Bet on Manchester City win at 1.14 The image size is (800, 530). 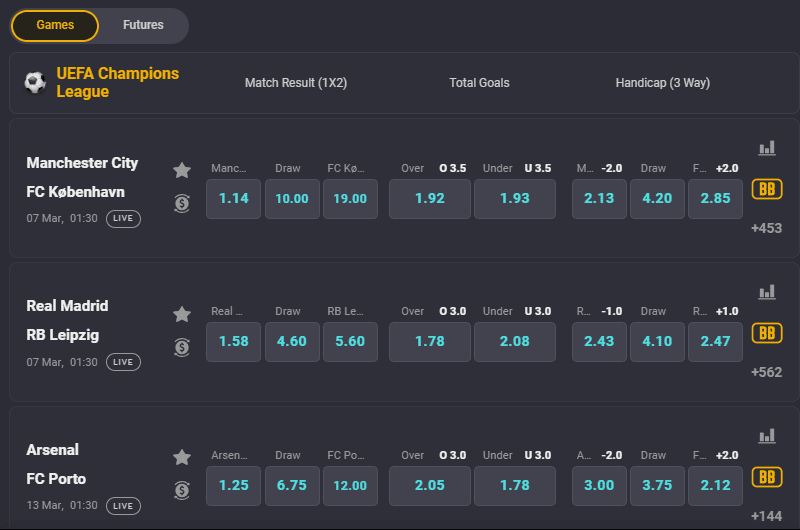(x=234, y=198)
